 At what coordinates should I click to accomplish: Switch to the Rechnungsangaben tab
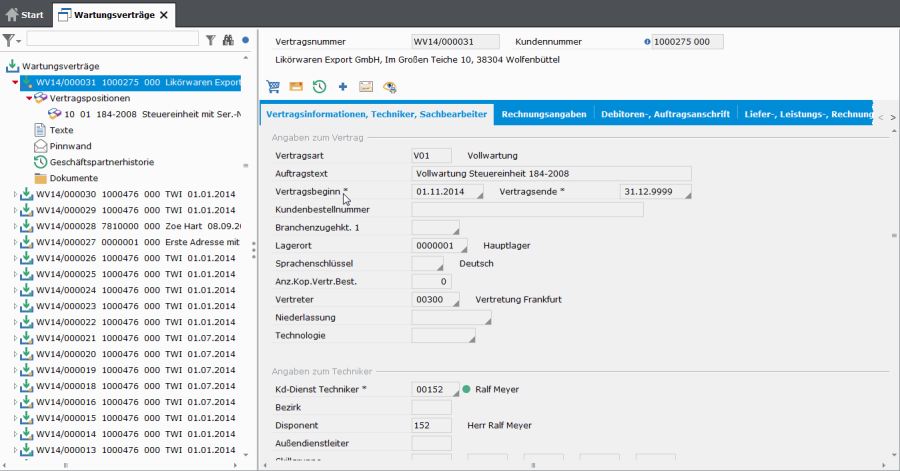(544, 114)
